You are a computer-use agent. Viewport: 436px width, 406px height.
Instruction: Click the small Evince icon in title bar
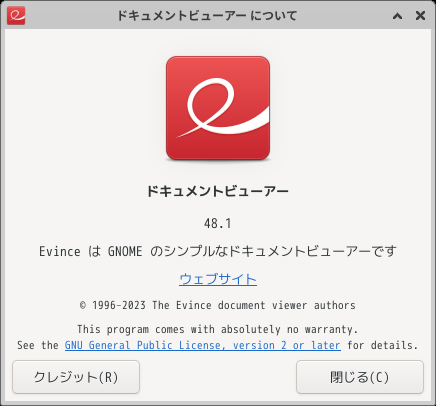16,15
